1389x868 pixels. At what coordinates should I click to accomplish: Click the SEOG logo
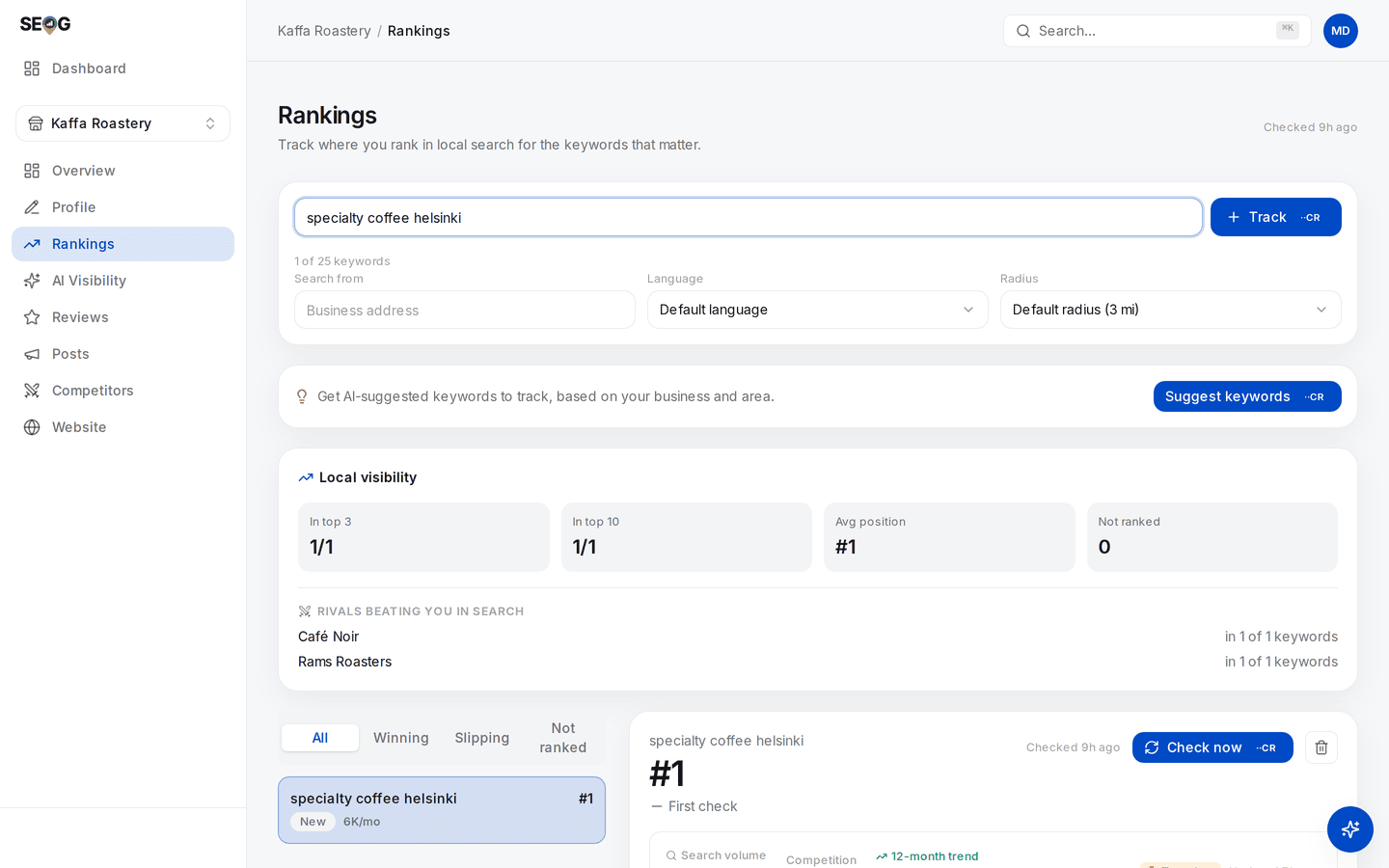(x=45, y=24)
